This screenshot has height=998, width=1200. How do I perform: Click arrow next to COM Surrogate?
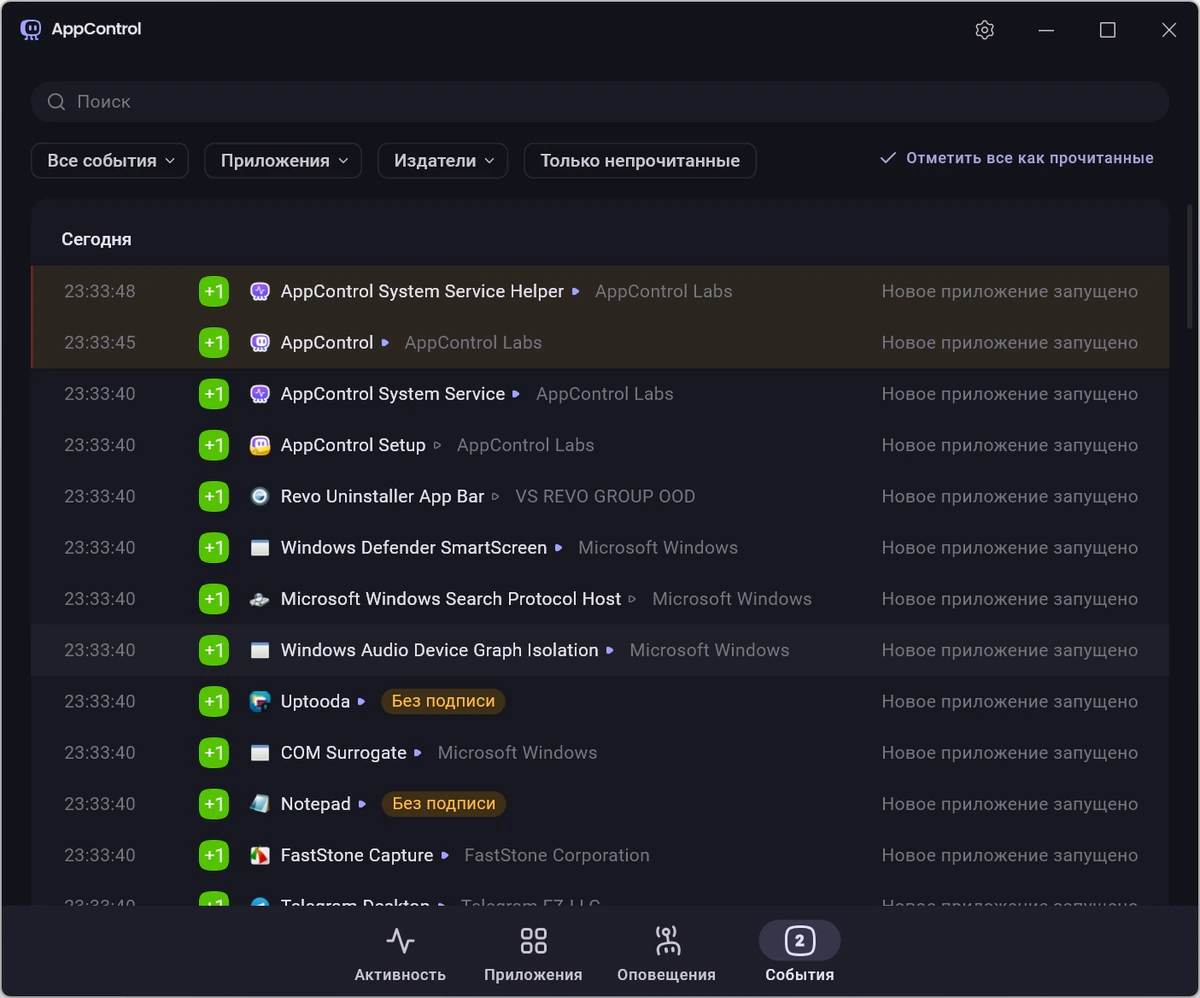(x=418, y=753)
